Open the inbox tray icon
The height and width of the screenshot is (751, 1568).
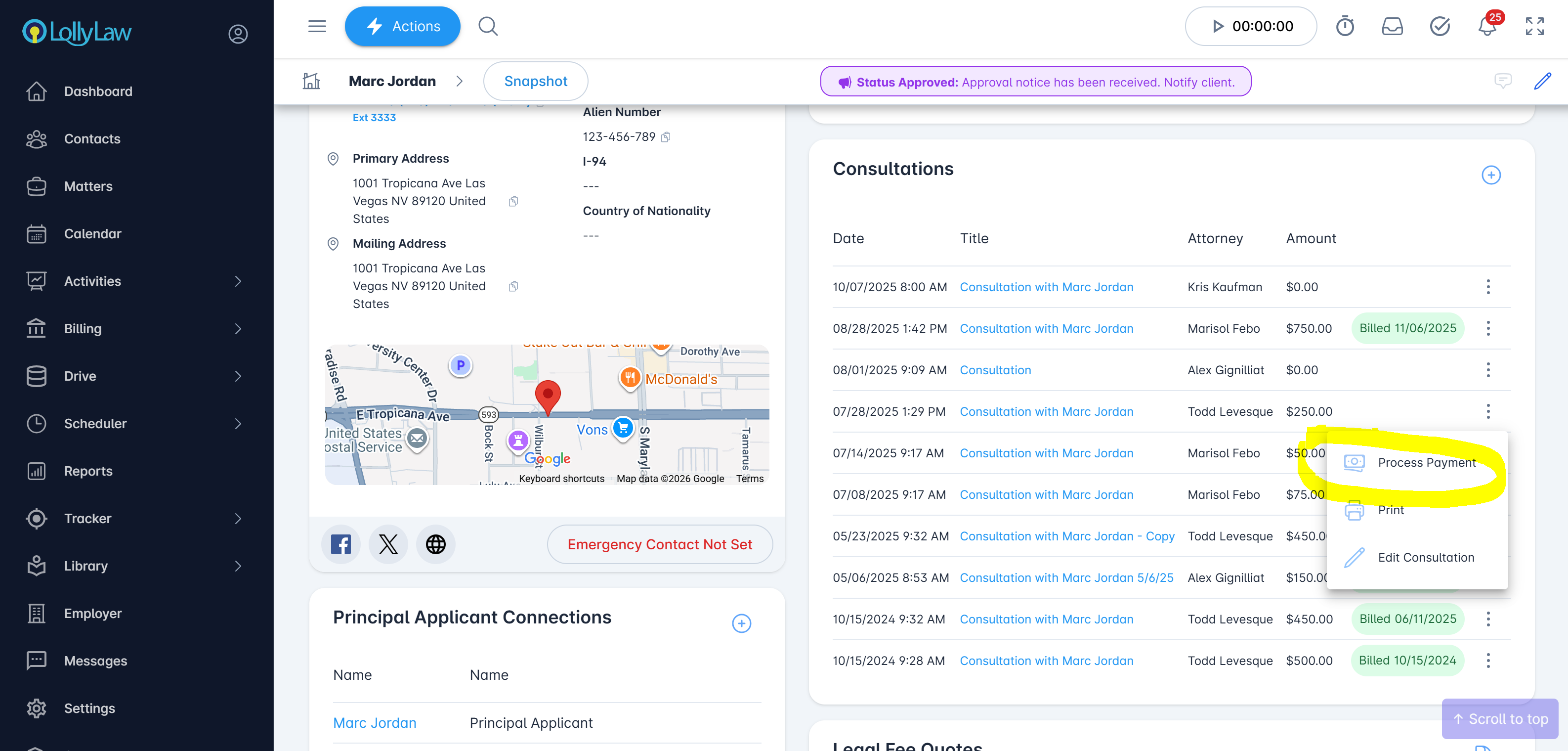1392,27
